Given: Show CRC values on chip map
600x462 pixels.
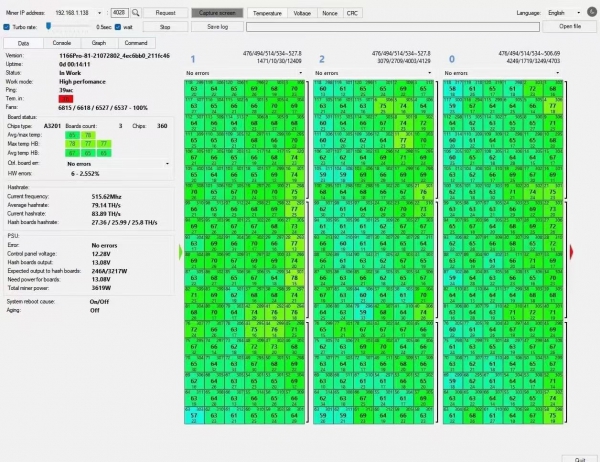Looking at the screenshot, I should (x=353, y=12).
